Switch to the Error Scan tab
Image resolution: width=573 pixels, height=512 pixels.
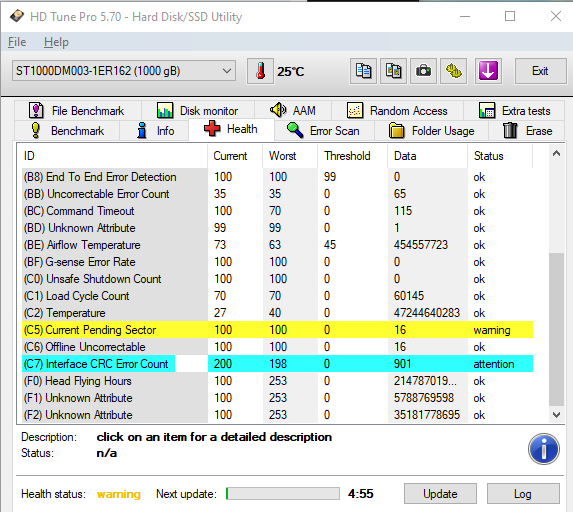point(324,130)
